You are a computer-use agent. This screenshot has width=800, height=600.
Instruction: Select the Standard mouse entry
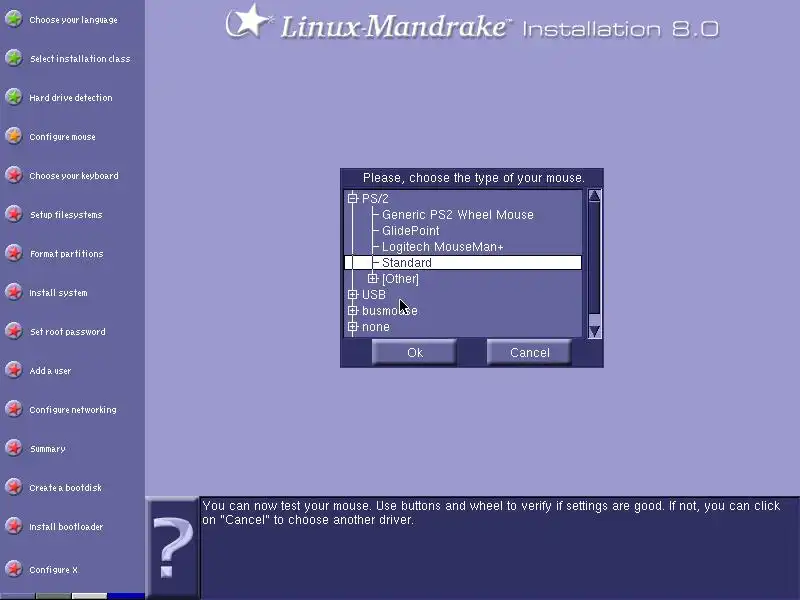pos(463,262)
